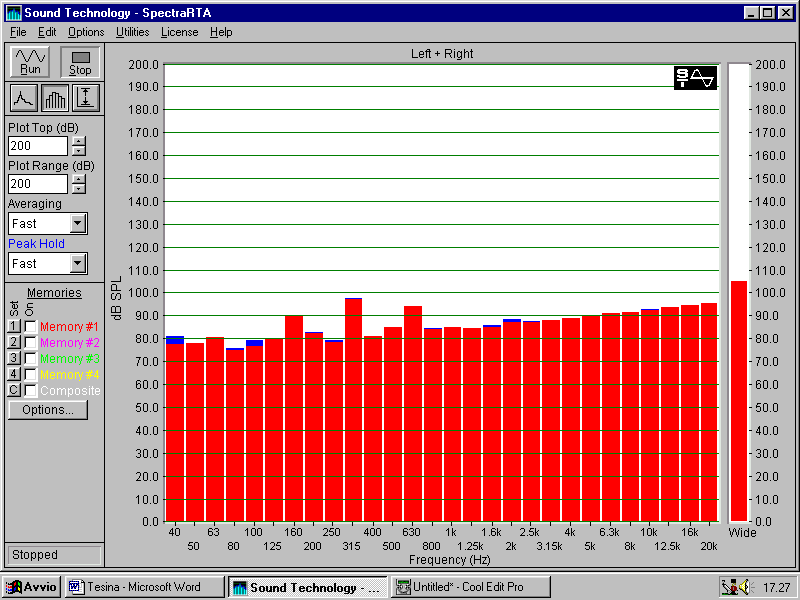Expand the Peak Hold speed dropdown
The image size is (800, 600).
(x=78, y=264)
